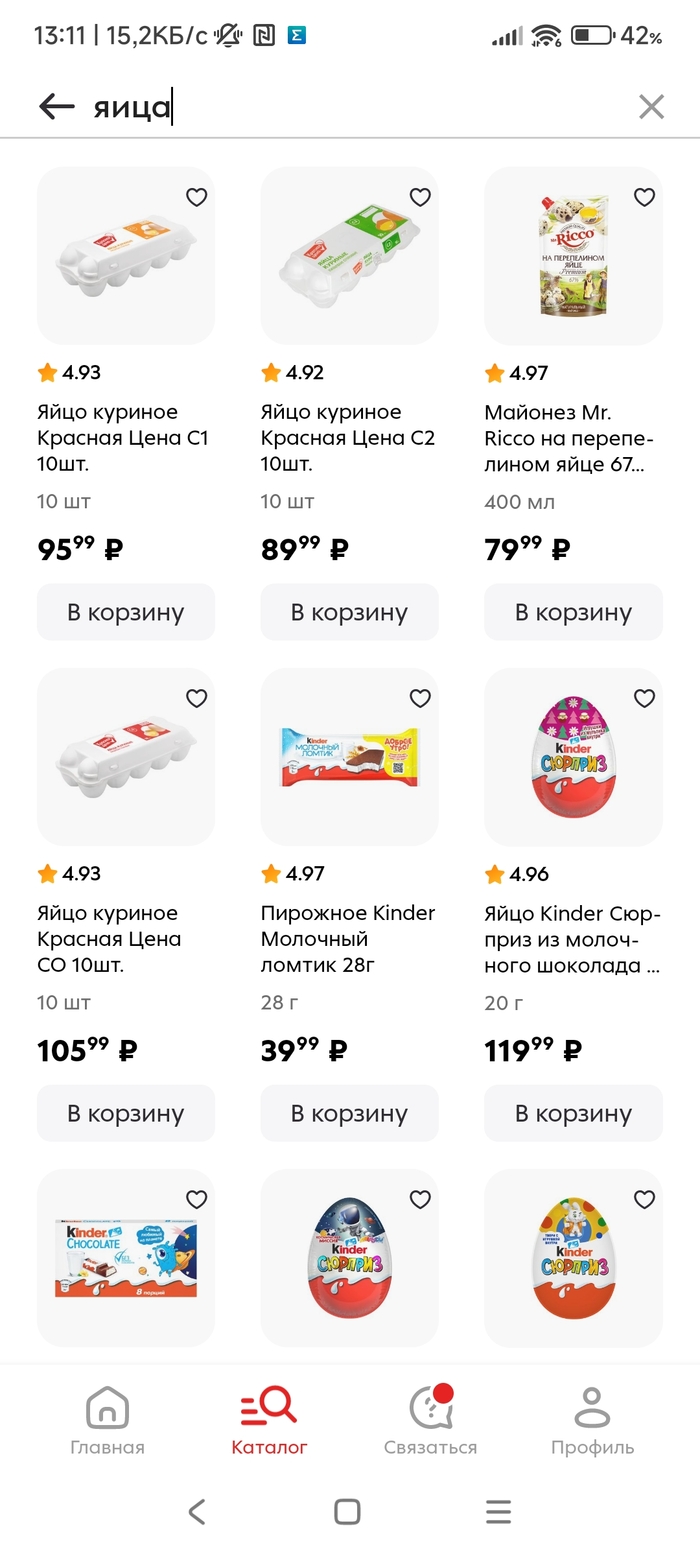Open Главная tab in bottom navigation

[107, 1420]
